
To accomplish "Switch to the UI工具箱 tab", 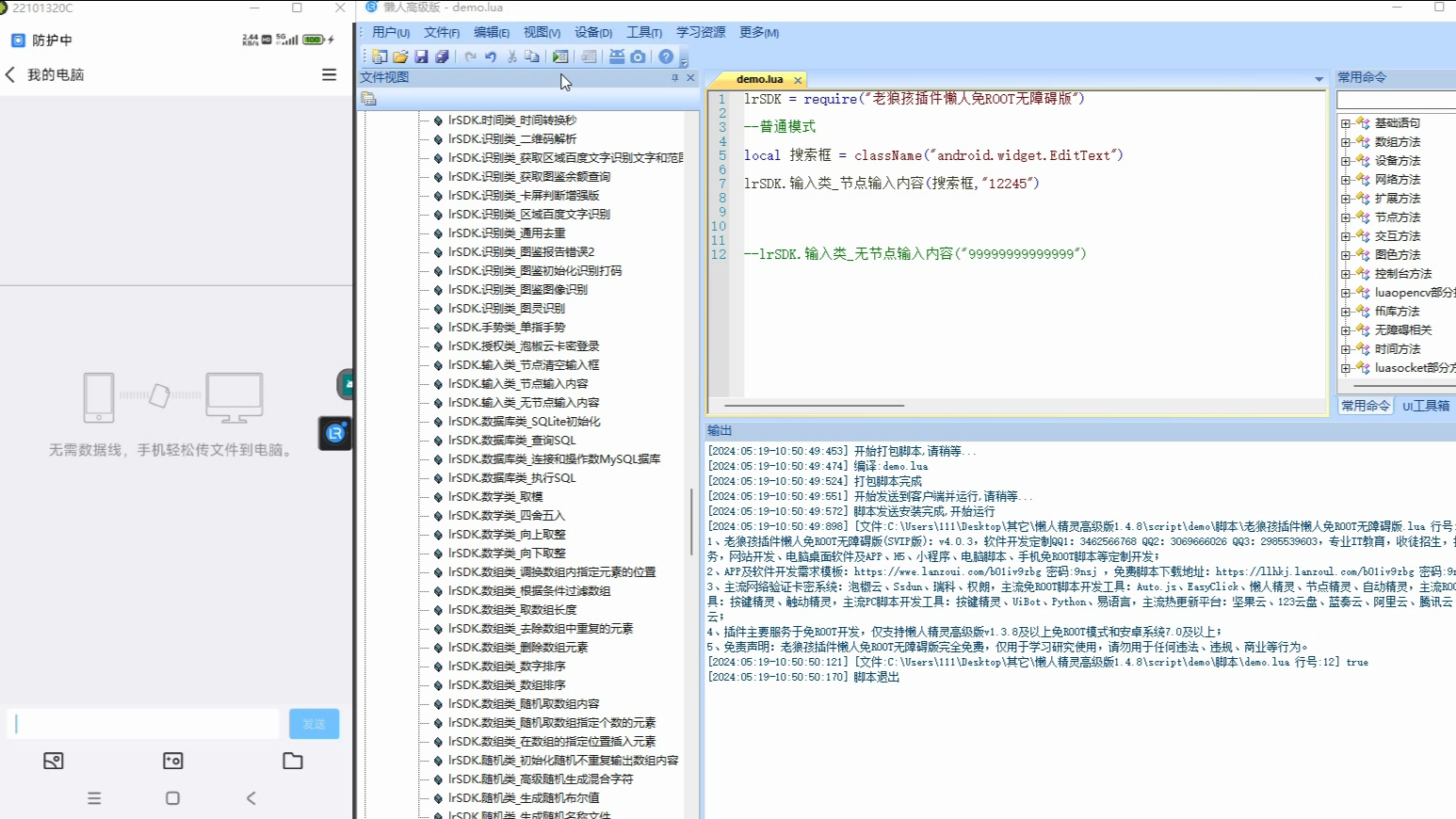I will (1426, 406).
